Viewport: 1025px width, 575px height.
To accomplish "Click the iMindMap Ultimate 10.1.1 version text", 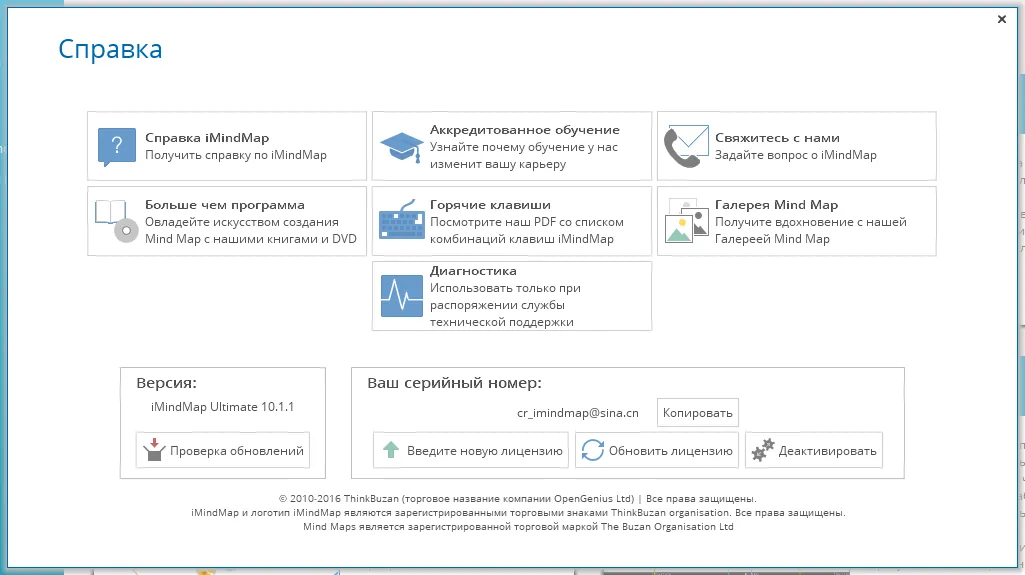I will click(x=222, y=406).
